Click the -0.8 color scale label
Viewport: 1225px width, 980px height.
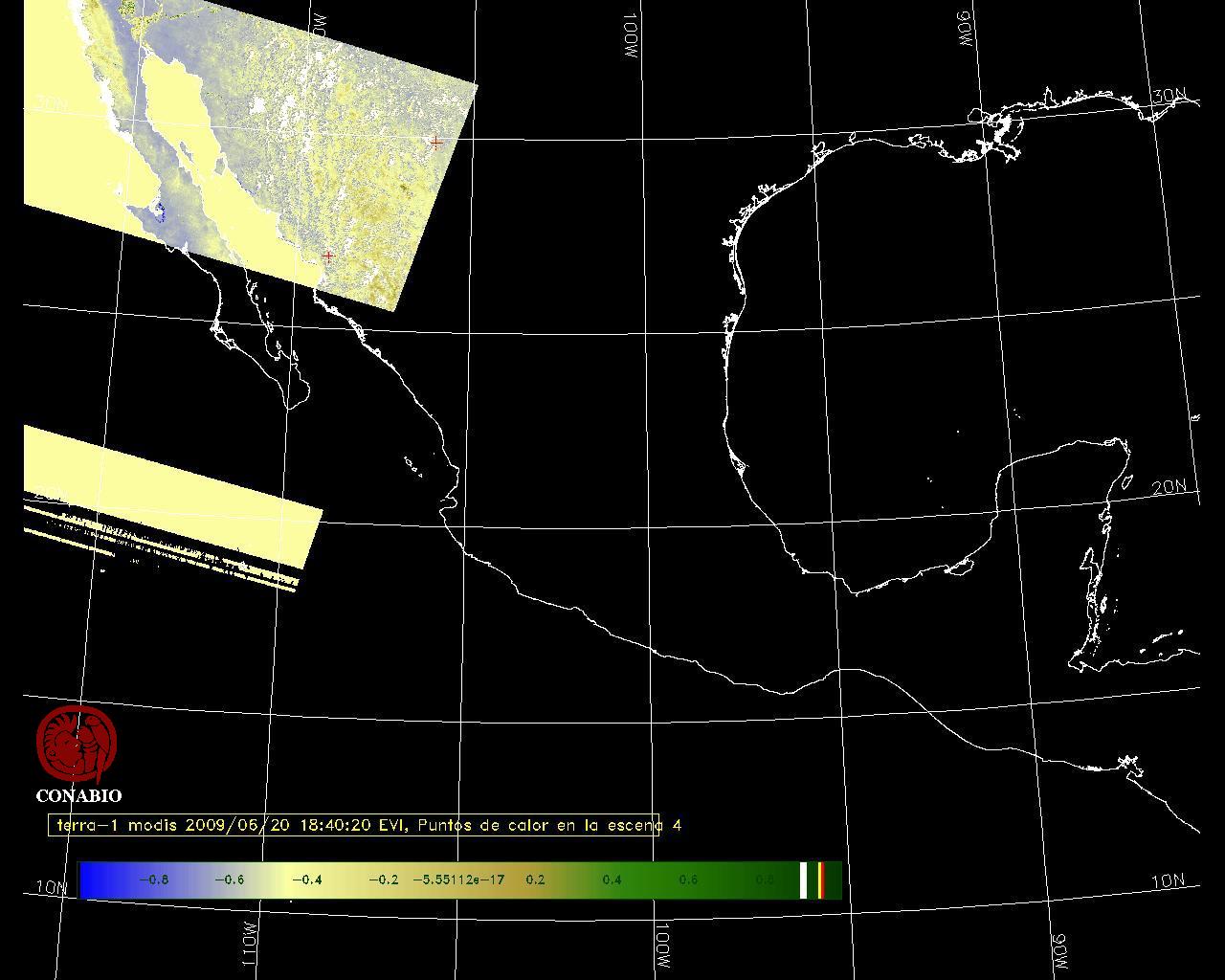click(153, 880)
